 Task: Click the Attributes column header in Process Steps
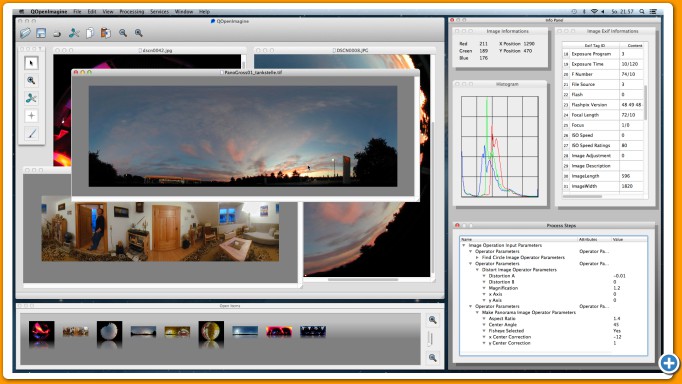click(595, 239)
